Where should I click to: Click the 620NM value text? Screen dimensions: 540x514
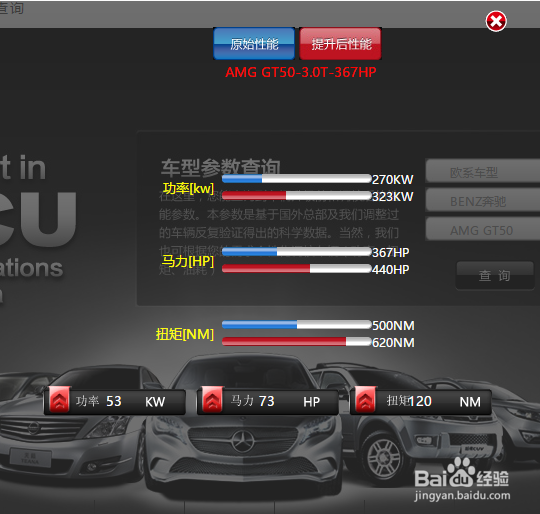393,342
